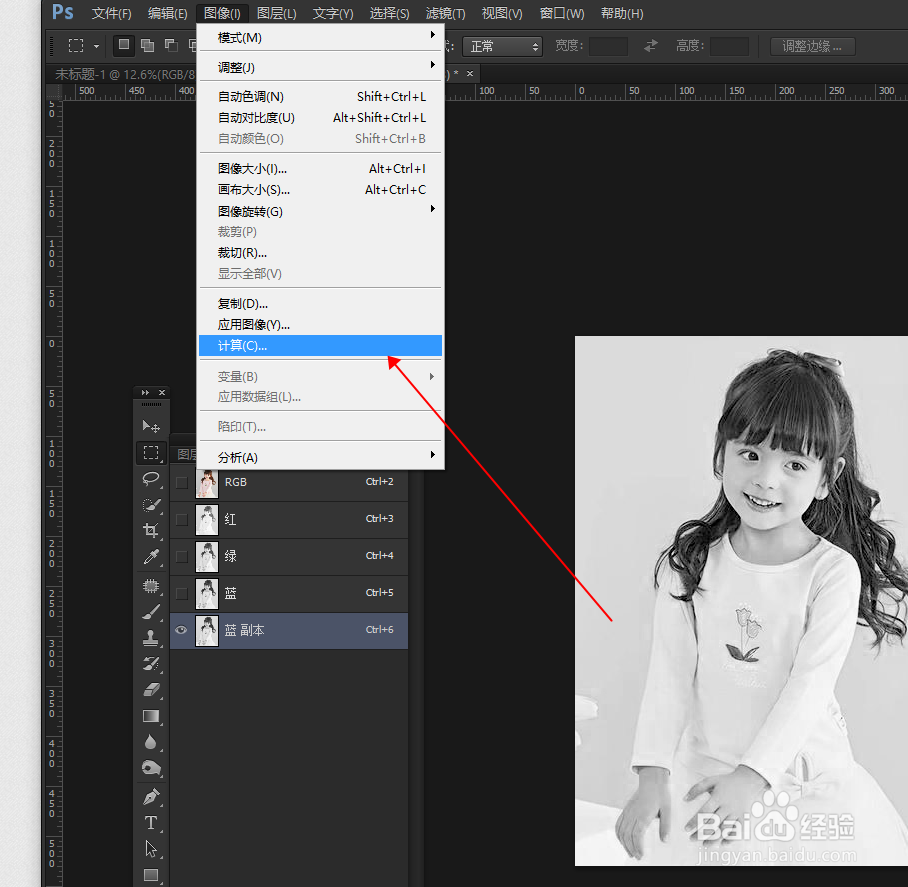Select the Move tool in toolbox
The width and height of the screenshot is (908, 887).
pos(151,426)
